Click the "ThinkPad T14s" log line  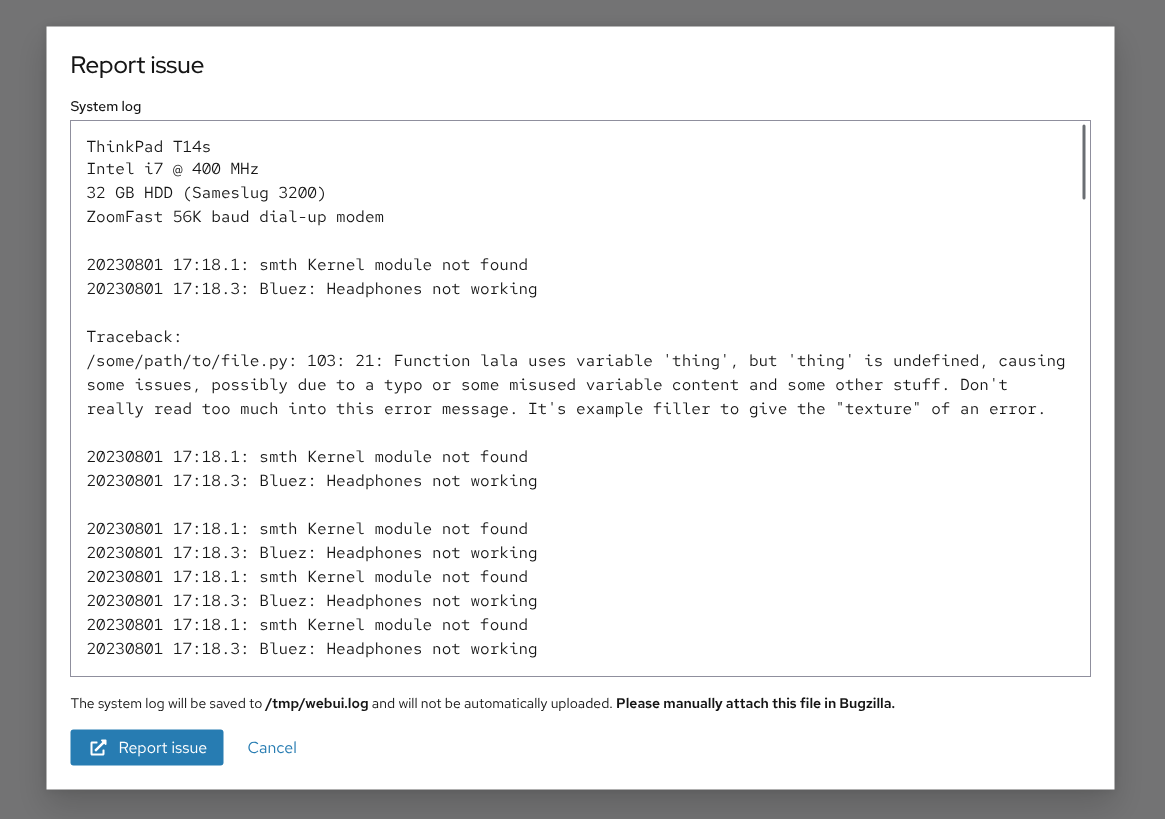[149, 146]
